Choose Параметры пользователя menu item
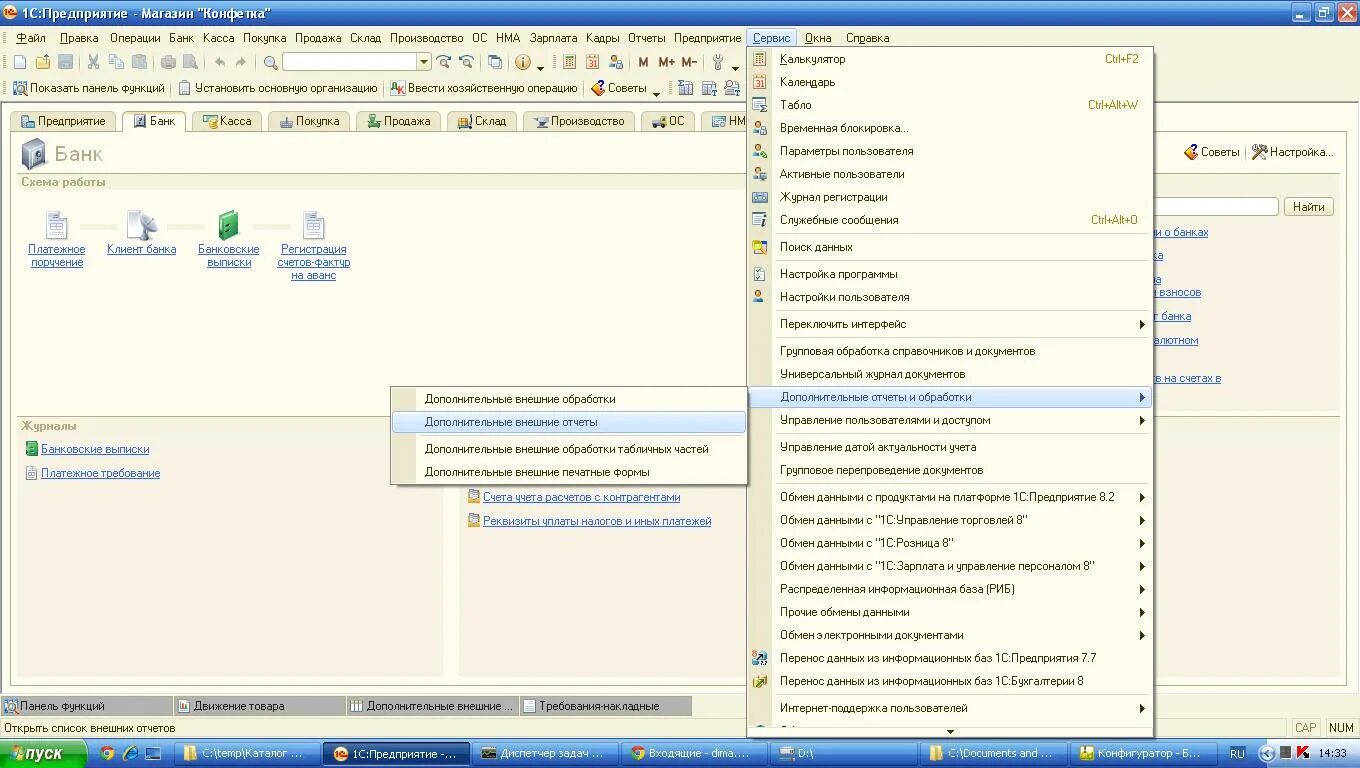1360x768 pixels. click(949, 151)
